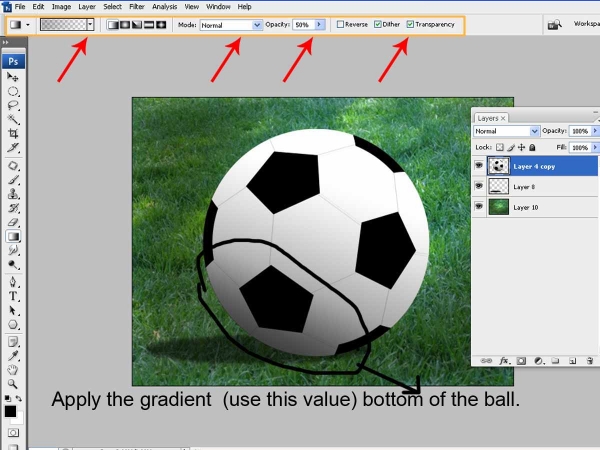
Task: Enable the Reverse checkbox
Action: coord(340,24)
